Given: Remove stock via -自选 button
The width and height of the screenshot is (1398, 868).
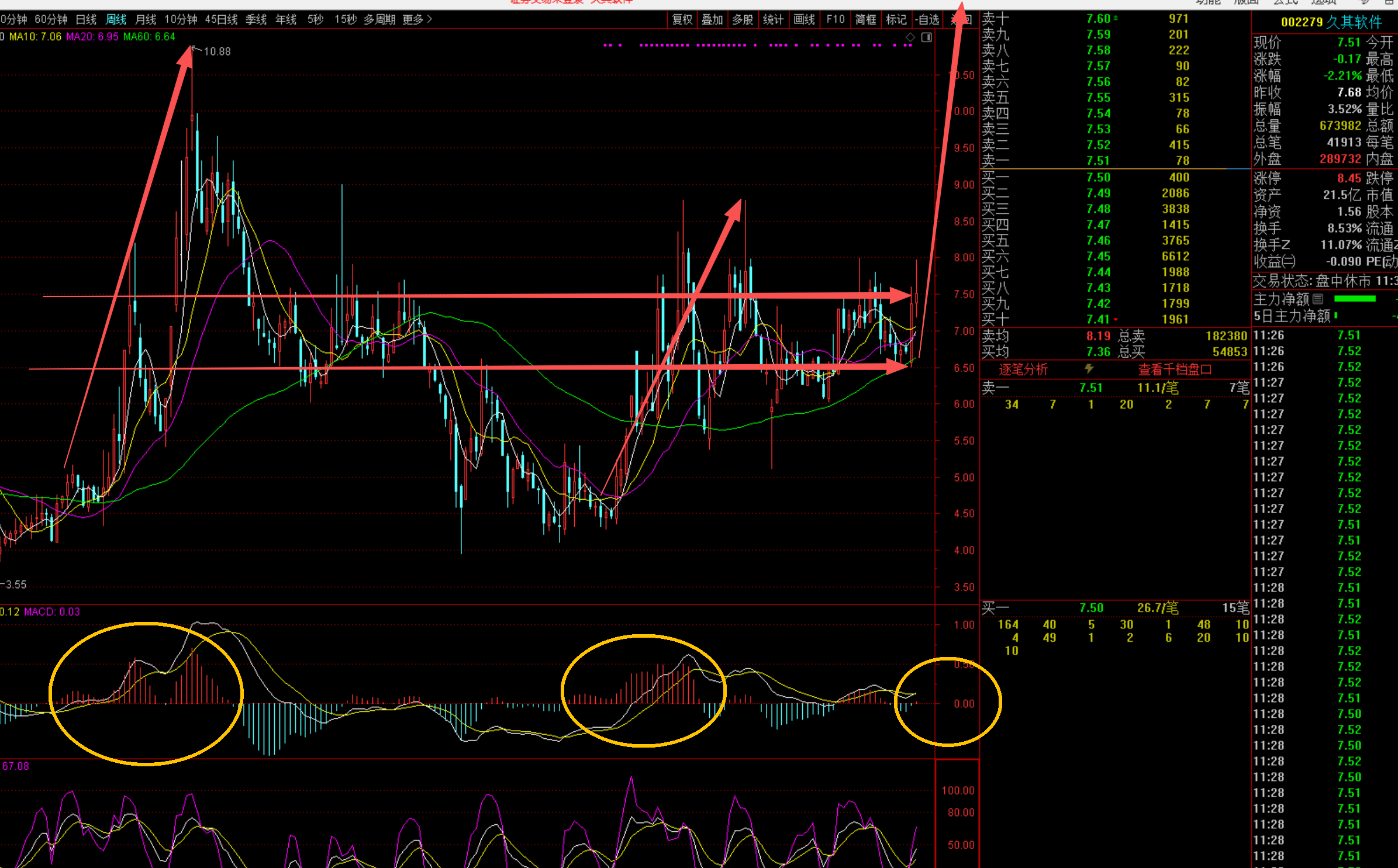Looking at the screenshot, I should click(x=927, y=19).
